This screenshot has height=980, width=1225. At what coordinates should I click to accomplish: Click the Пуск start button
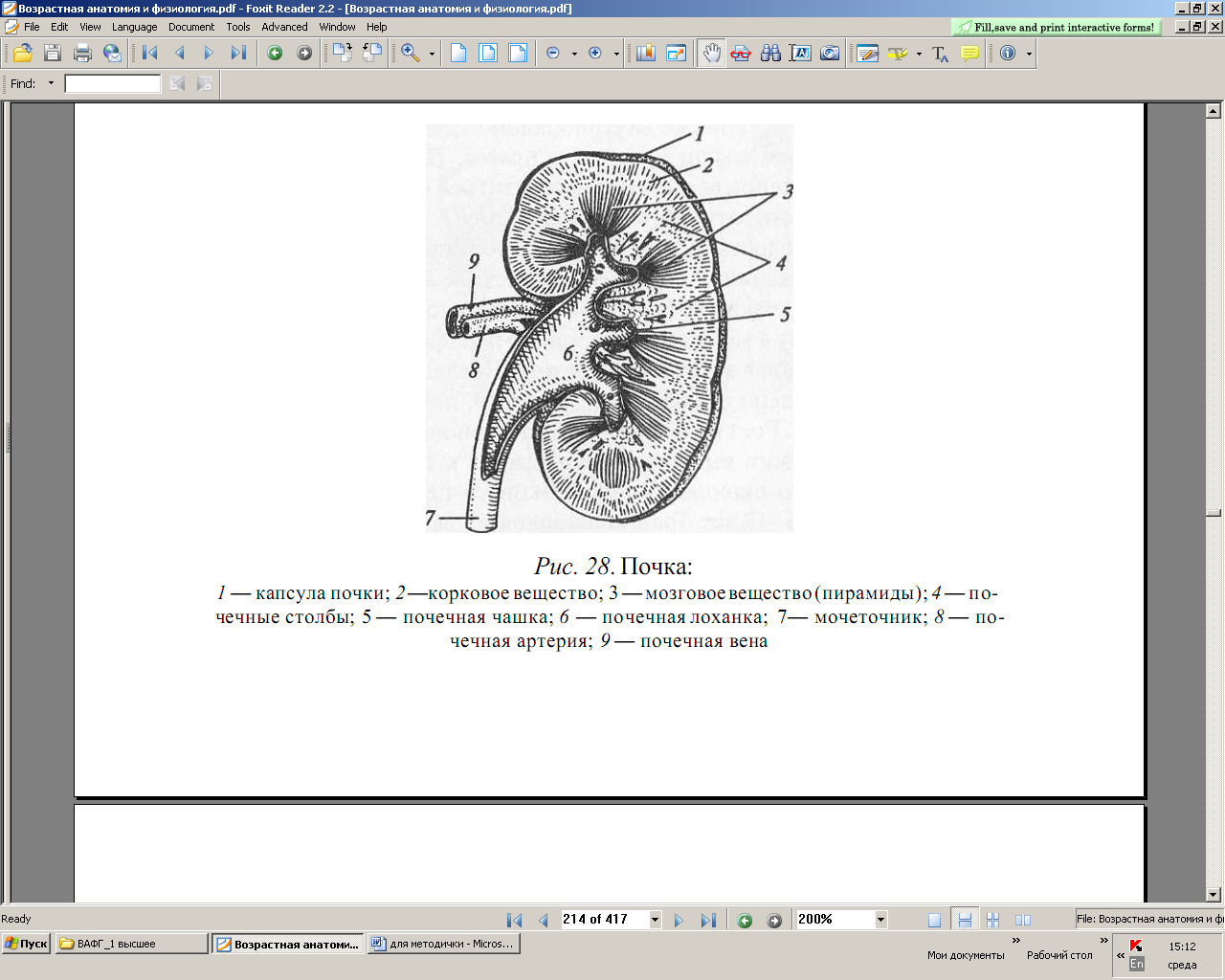pyautogui.click(x=27, y=944)
